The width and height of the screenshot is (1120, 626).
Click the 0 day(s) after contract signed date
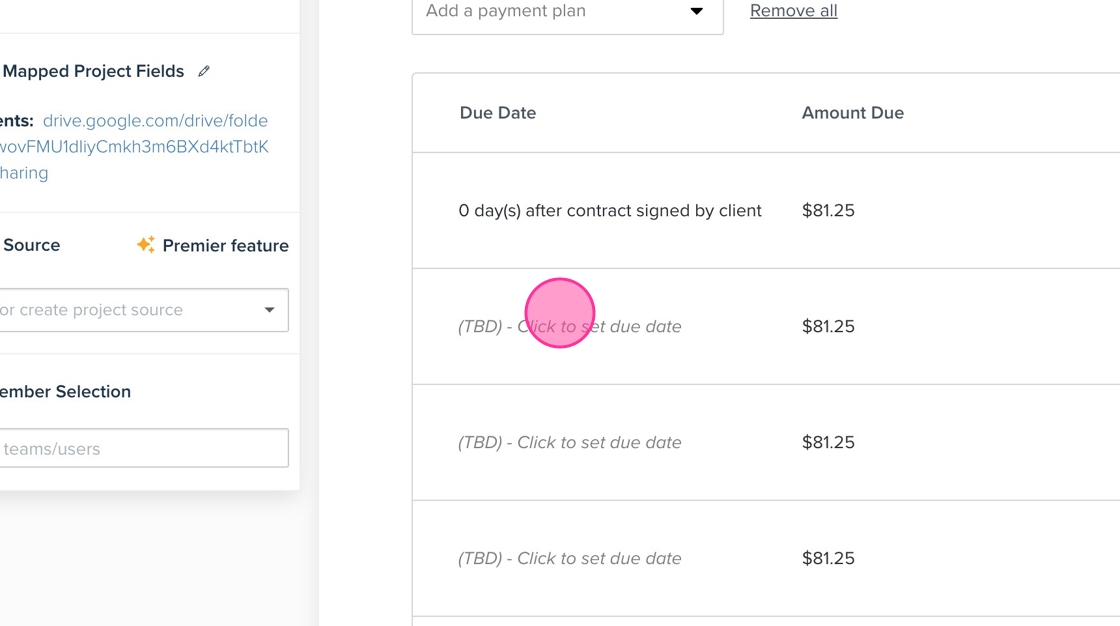pos(610,211)
